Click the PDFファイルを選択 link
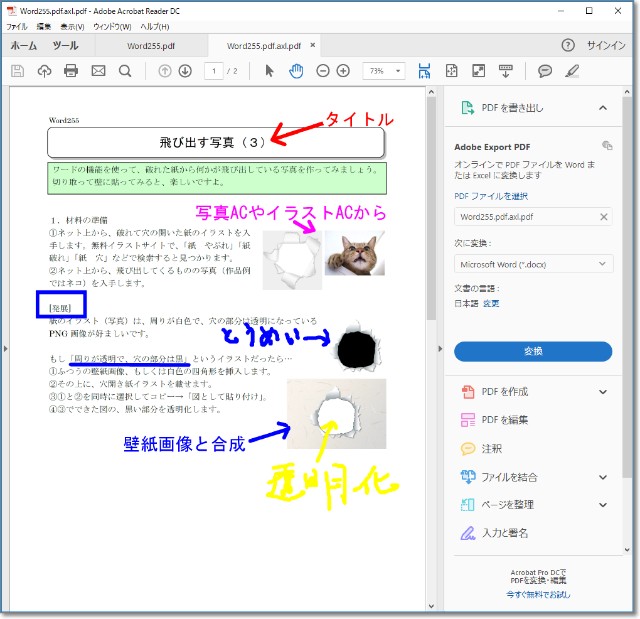 491,196
